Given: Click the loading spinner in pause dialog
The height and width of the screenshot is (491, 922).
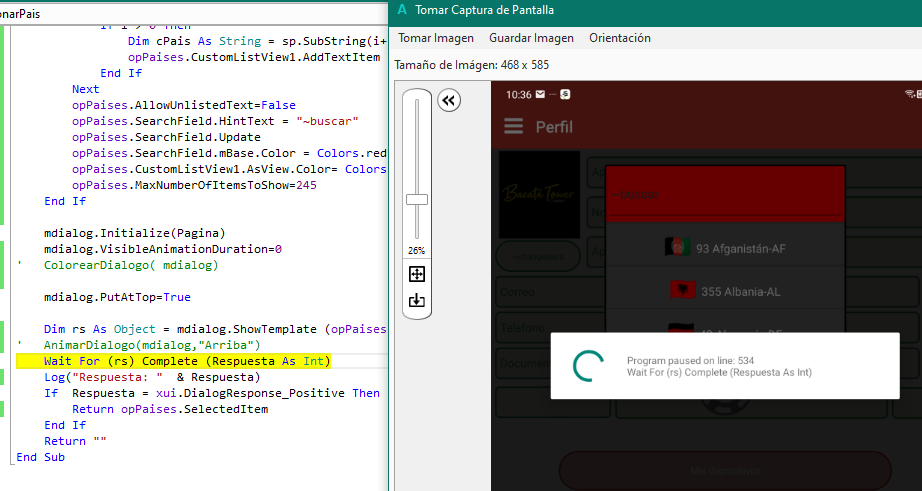Looking at the screenshot, I should [588, 366].
